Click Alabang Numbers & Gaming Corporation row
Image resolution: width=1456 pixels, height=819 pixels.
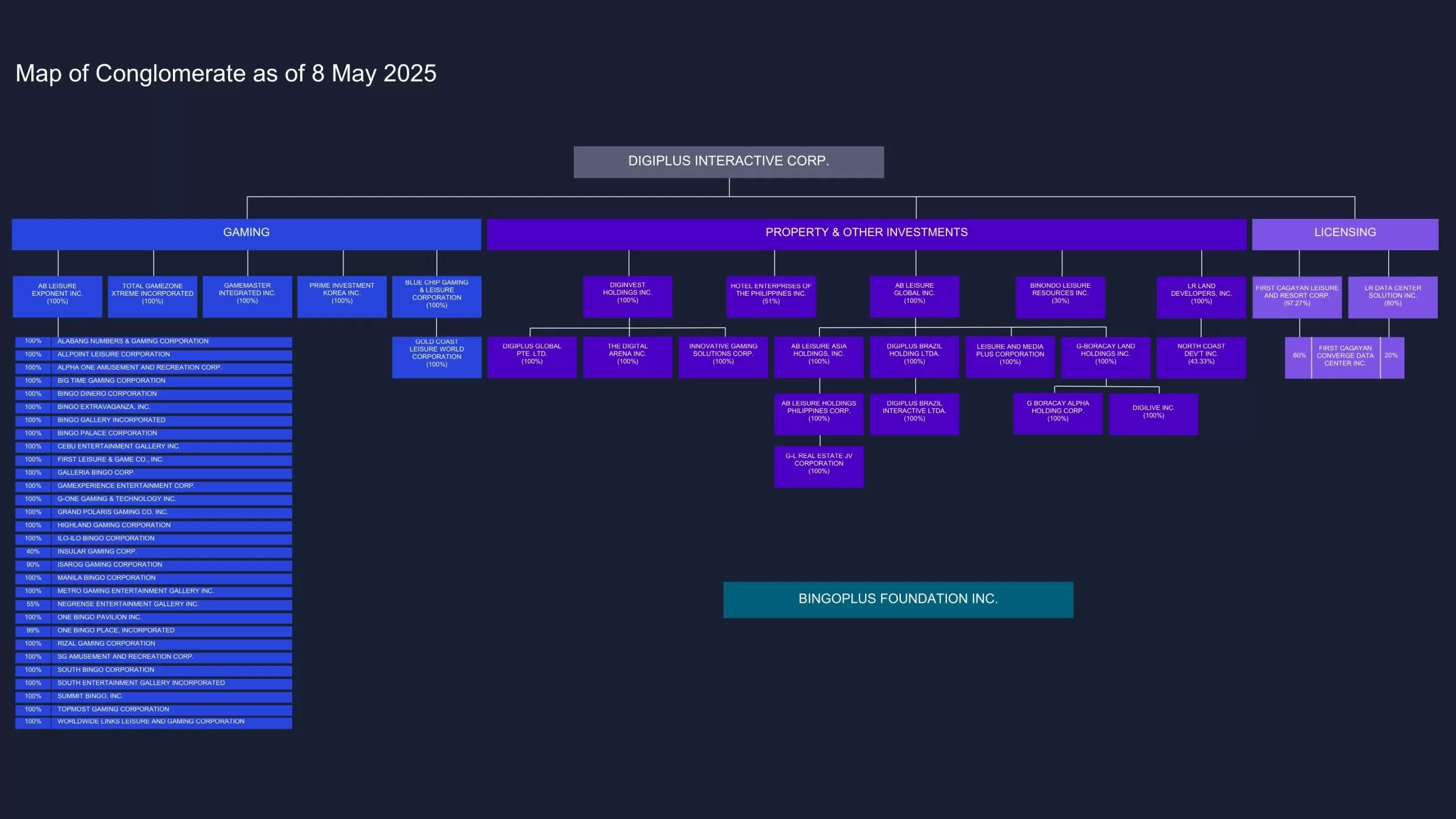point(154,342)
